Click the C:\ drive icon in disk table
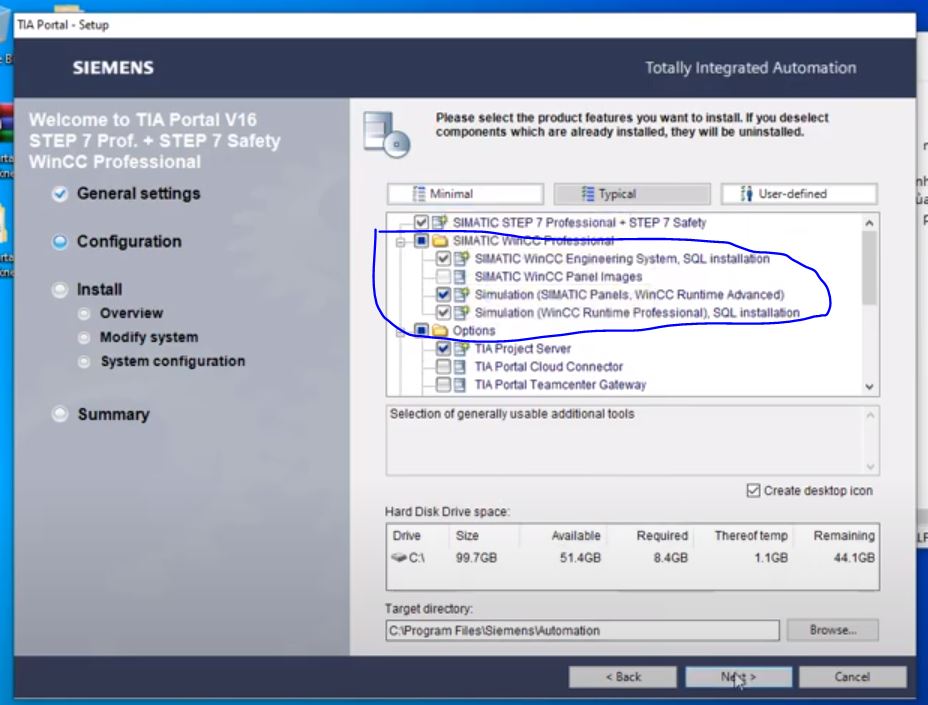The height and width of the screenshot is (705, 928). click(x=400, y=558)
